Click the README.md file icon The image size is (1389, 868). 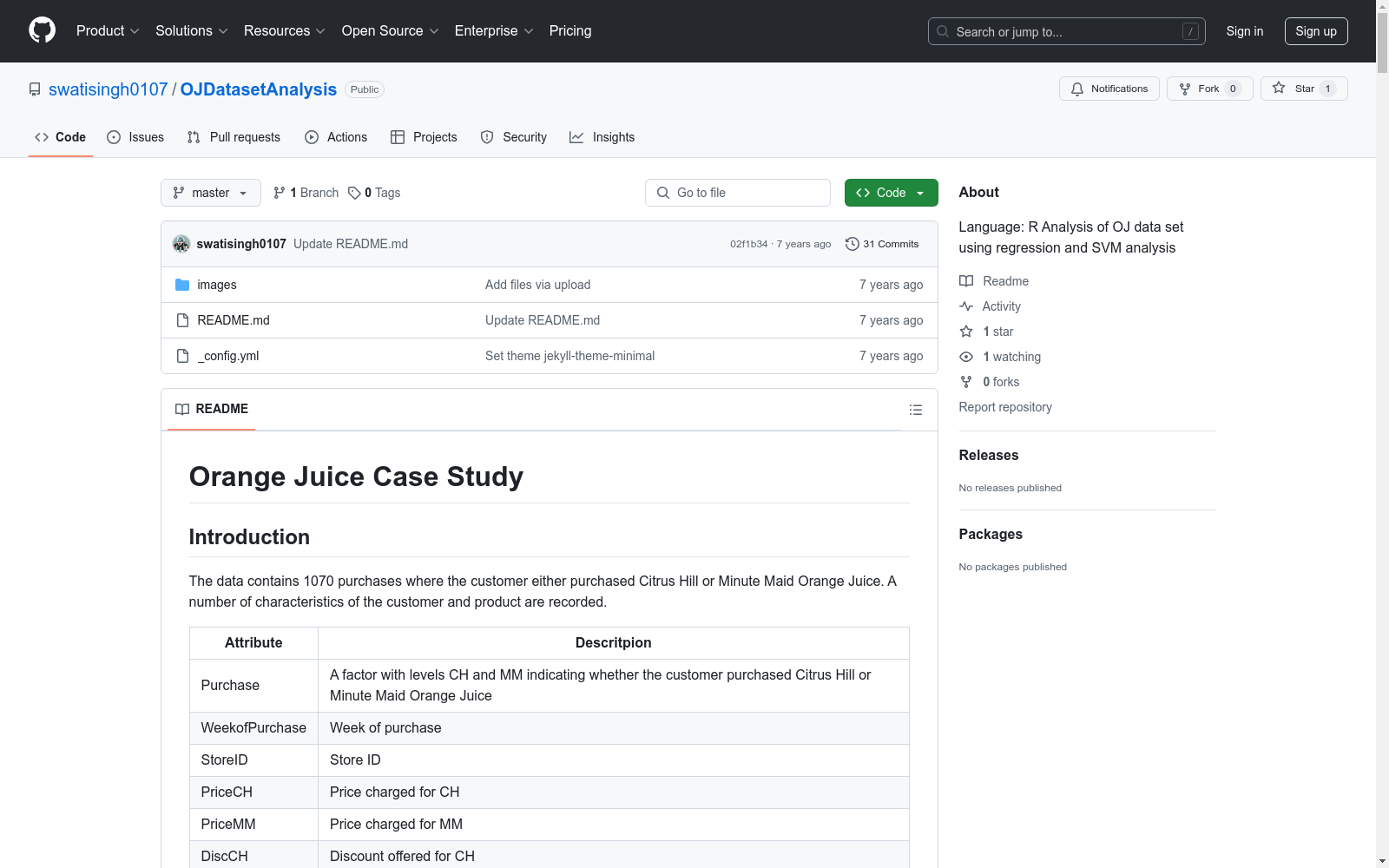click(182, 320)
